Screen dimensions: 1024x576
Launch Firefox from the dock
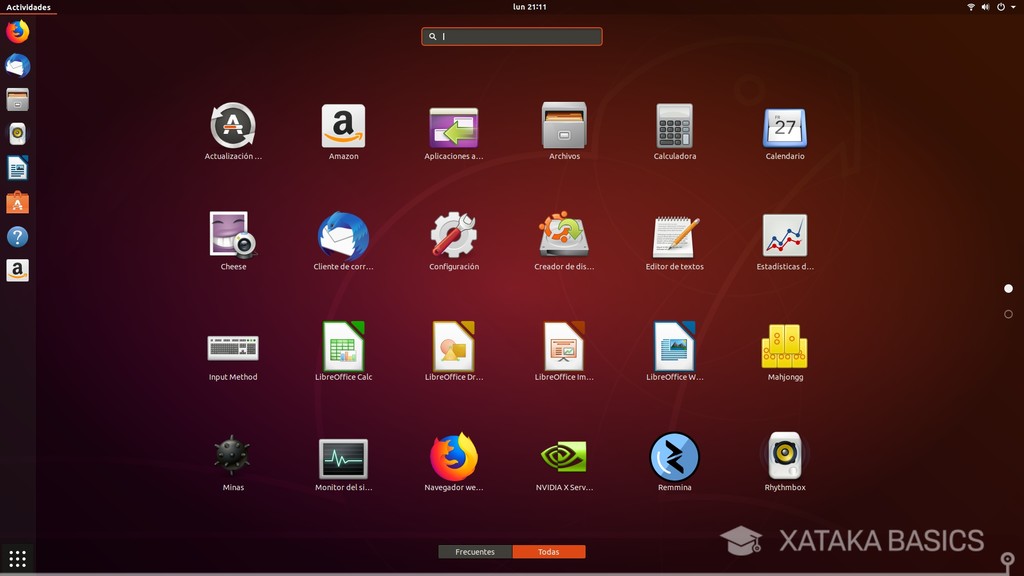click(x=17, y=31)
